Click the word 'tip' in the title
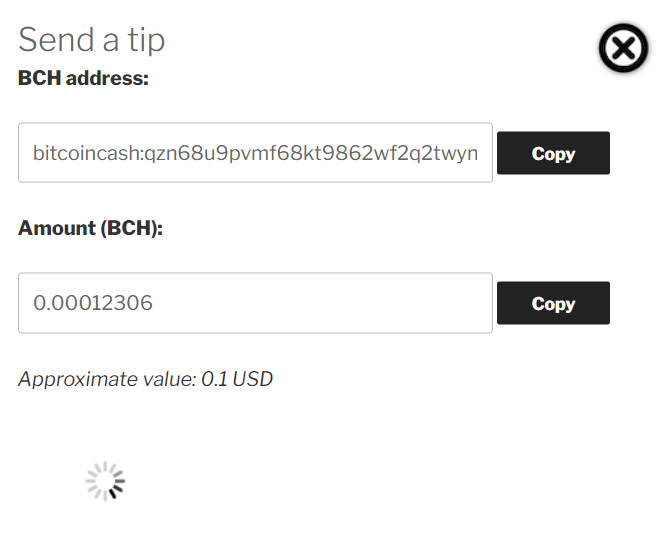Viewport: 659px width, 556px height. [146, 41]
